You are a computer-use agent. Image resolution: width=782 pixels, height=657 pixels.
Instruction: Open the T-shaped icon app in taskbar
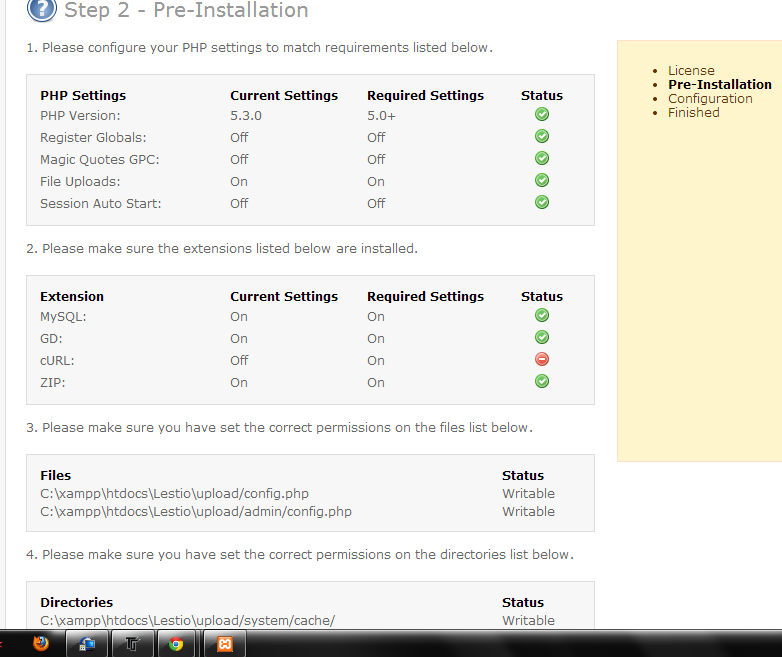point(133,644)
